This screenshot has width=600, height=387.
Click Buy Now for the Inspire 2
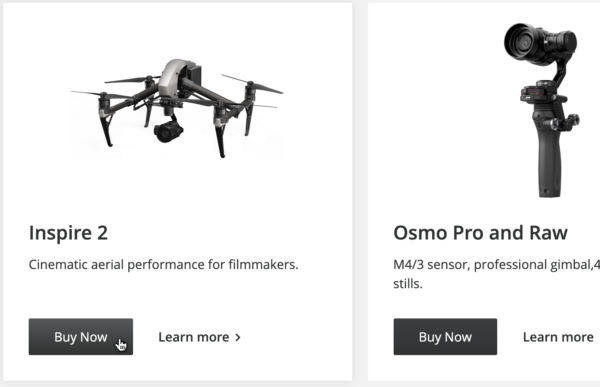click(81, 336)
